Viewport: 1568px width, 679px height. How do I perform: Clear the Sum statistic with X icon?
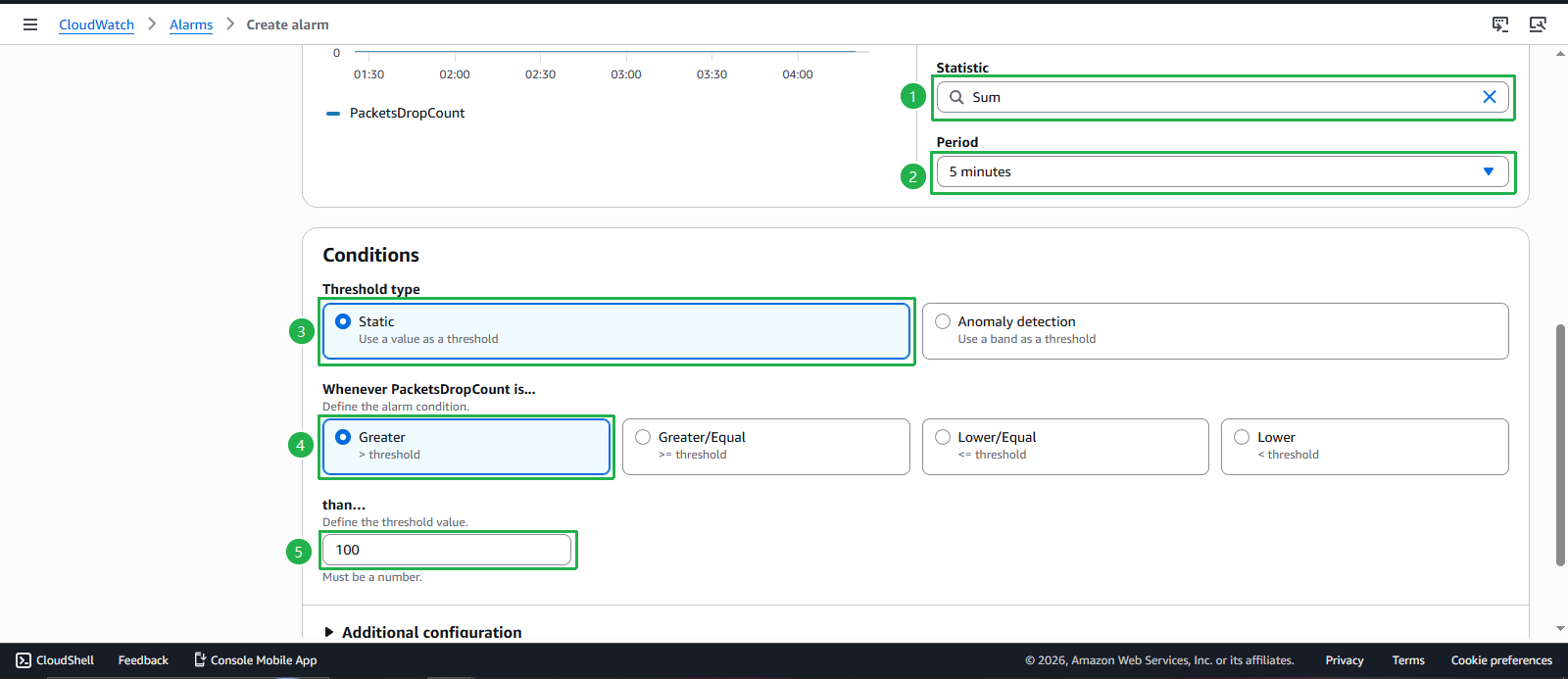click(1489, 97)
